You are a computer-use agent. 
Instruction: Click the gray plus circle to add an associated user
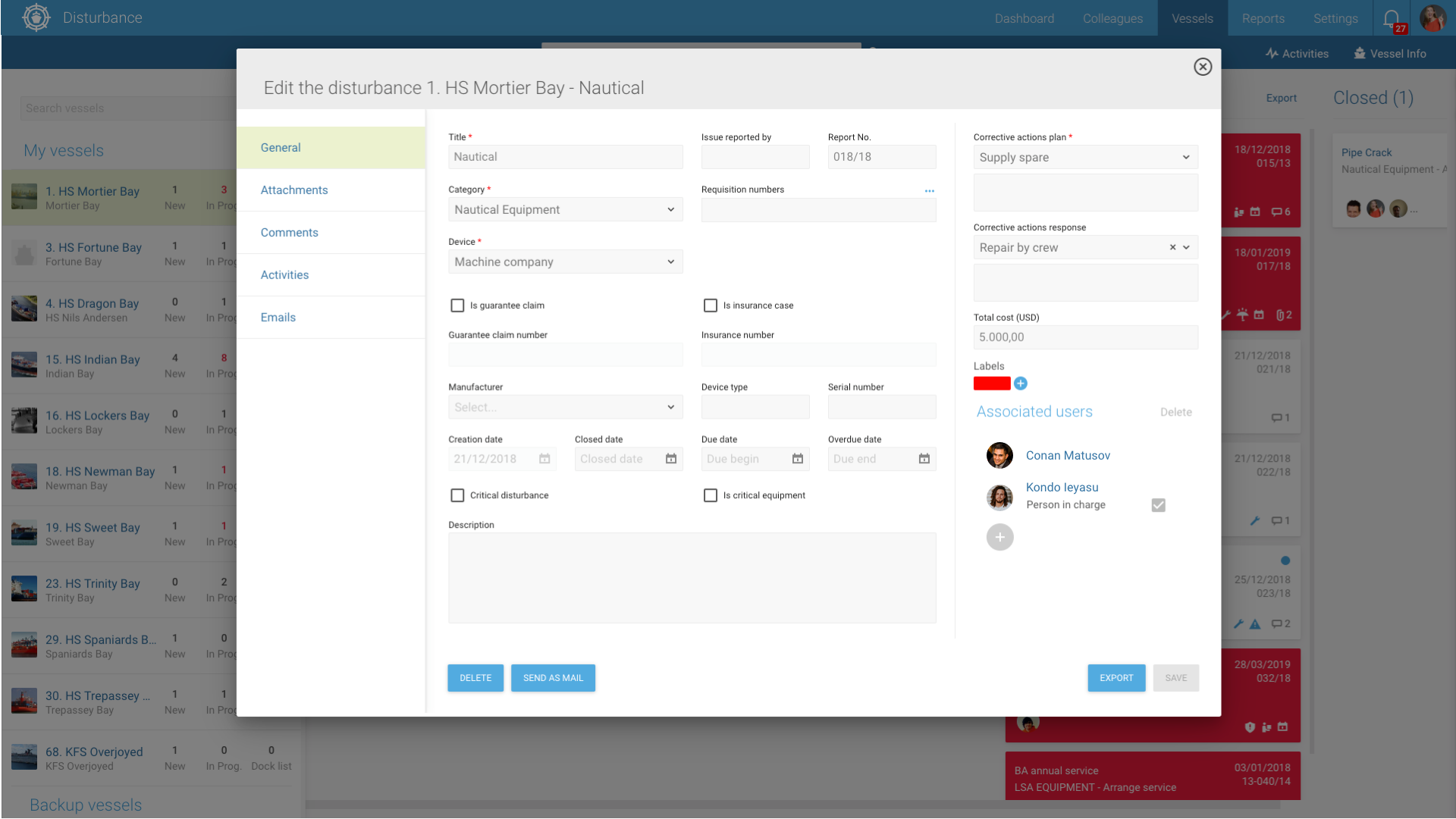[x=999, y=538]
